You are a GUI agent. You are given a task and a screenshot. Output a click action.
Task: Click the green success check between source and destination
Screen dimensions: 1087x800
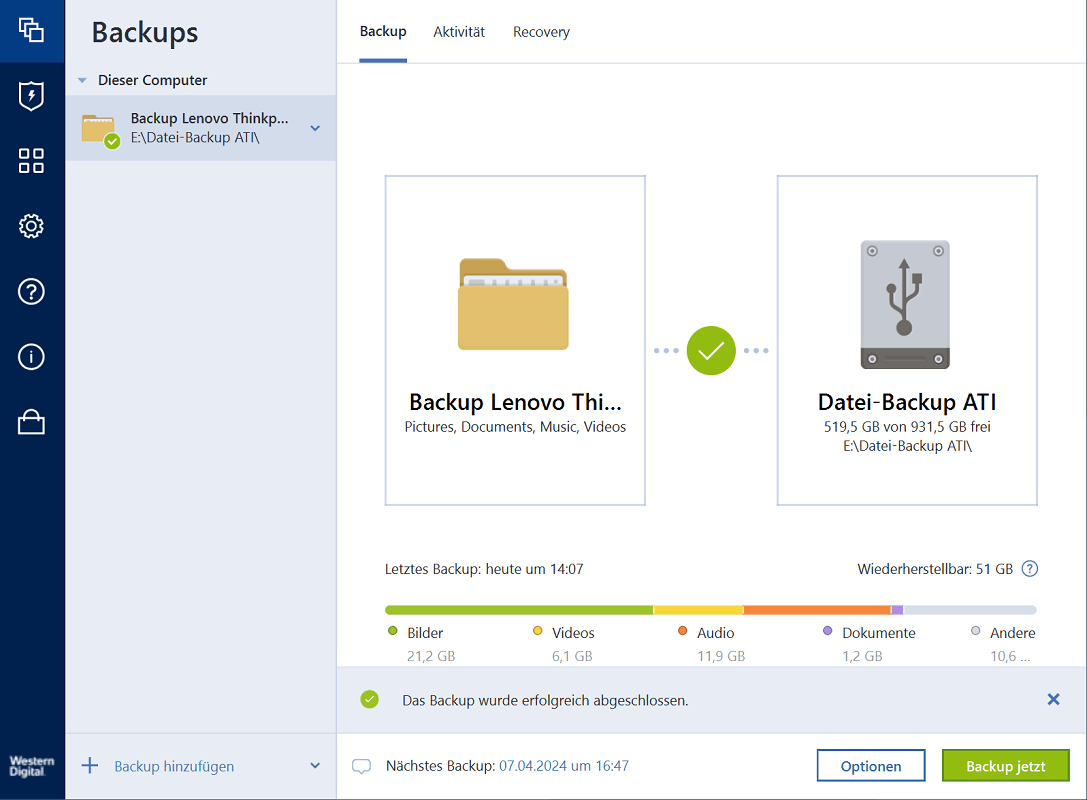point(711,350)
